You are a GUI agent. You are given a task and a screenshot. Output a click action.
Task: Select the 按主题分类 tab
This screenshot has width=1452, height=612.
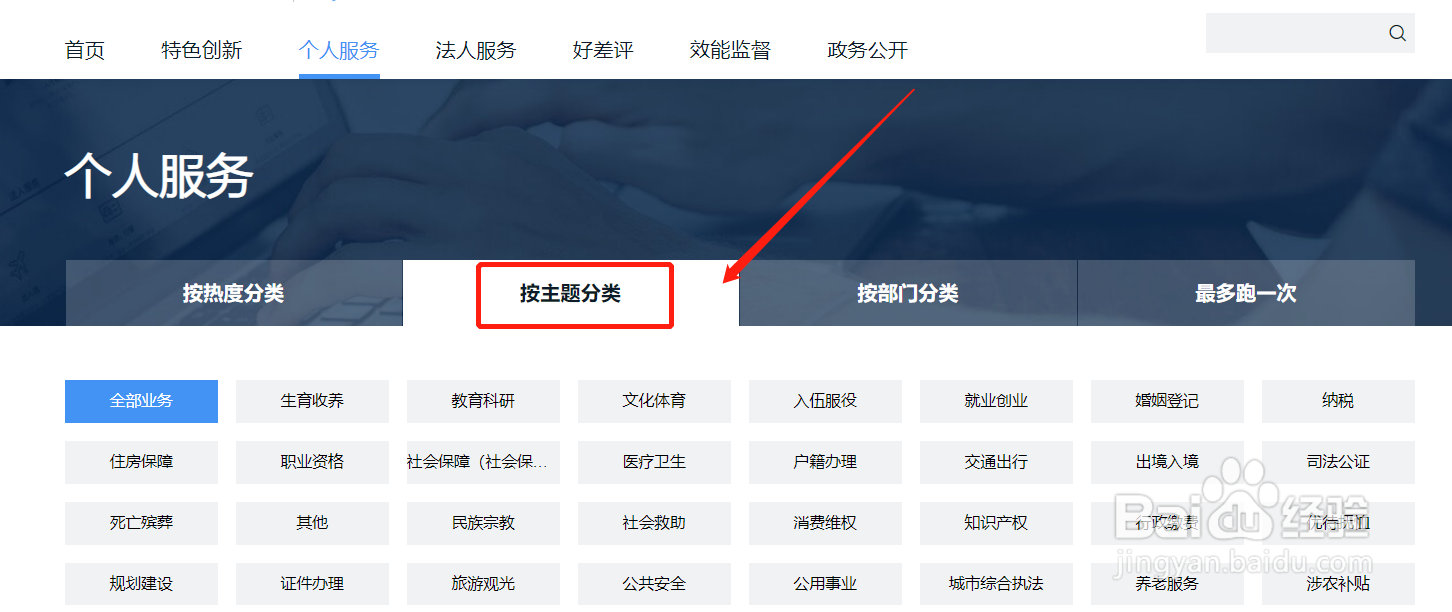[571, 293]
